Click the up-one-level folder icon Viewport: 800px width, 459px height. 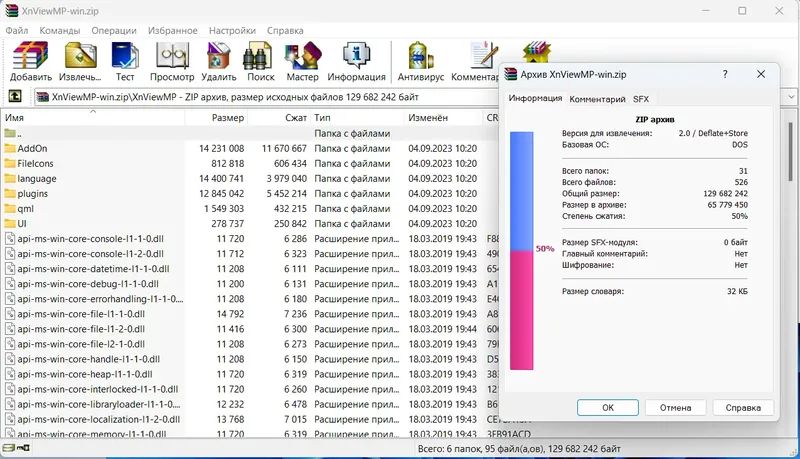15,96
